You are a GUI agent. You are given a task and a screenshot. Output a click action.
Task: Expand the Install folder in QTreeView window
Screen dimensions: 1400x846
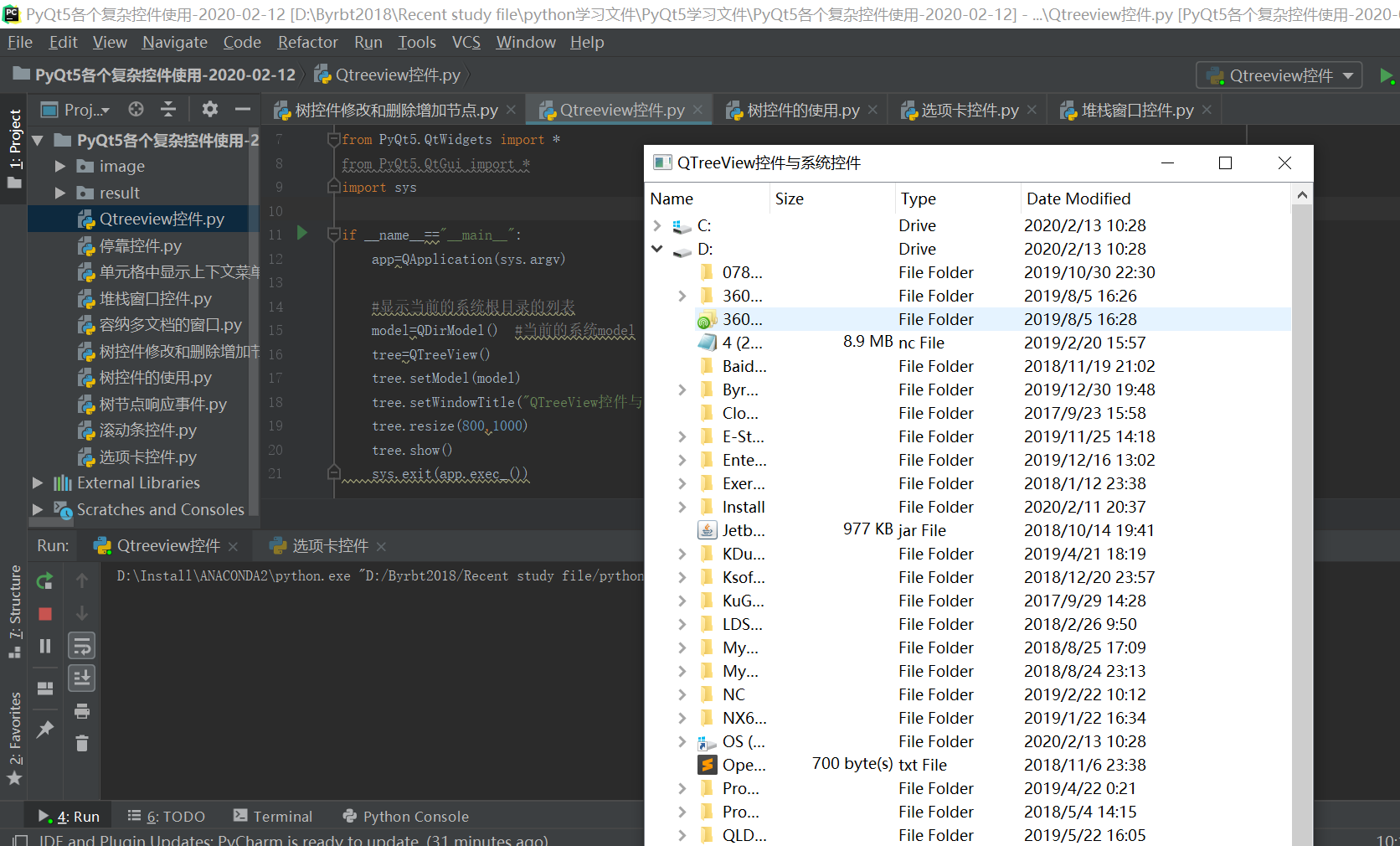pyautogui.click(x=682, y=507)
